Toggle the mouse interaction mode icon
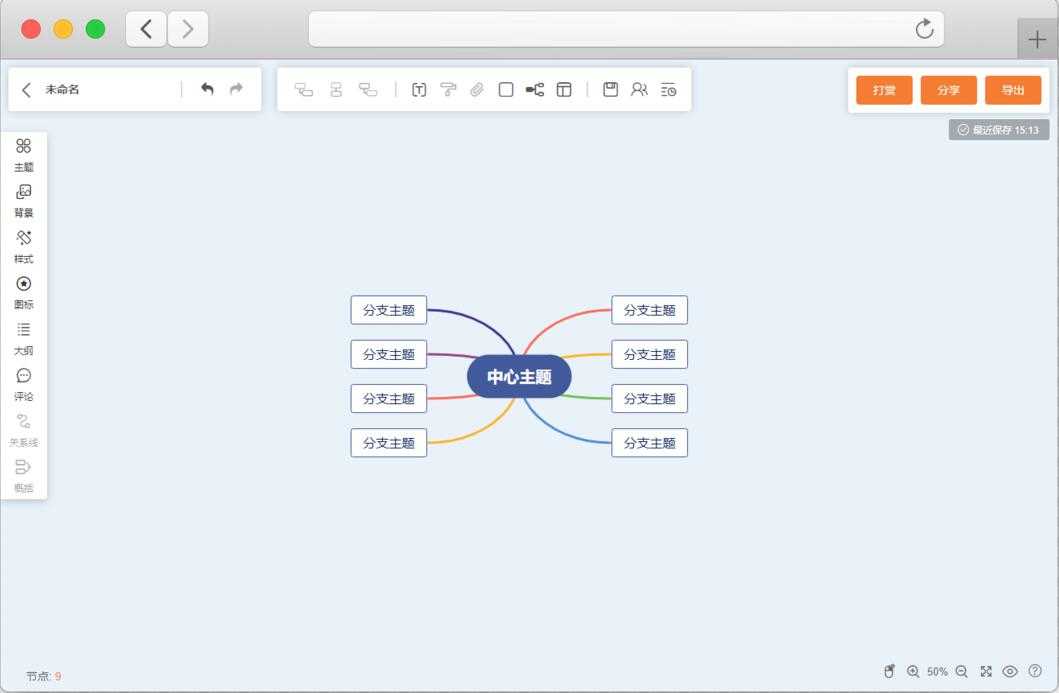The image size is (1059, 693). click(x=889, y=672)
